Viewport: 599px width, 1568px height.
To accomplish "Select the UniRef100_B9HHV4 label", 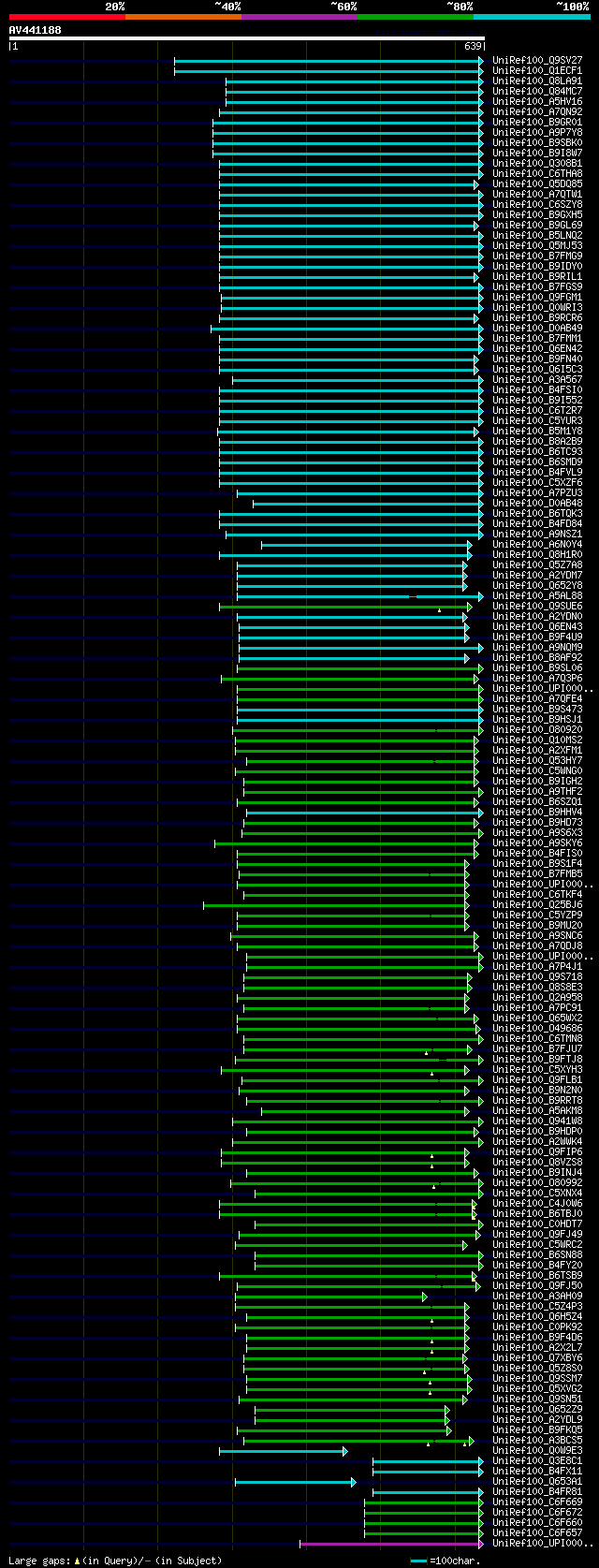I will tap(537, 812).
